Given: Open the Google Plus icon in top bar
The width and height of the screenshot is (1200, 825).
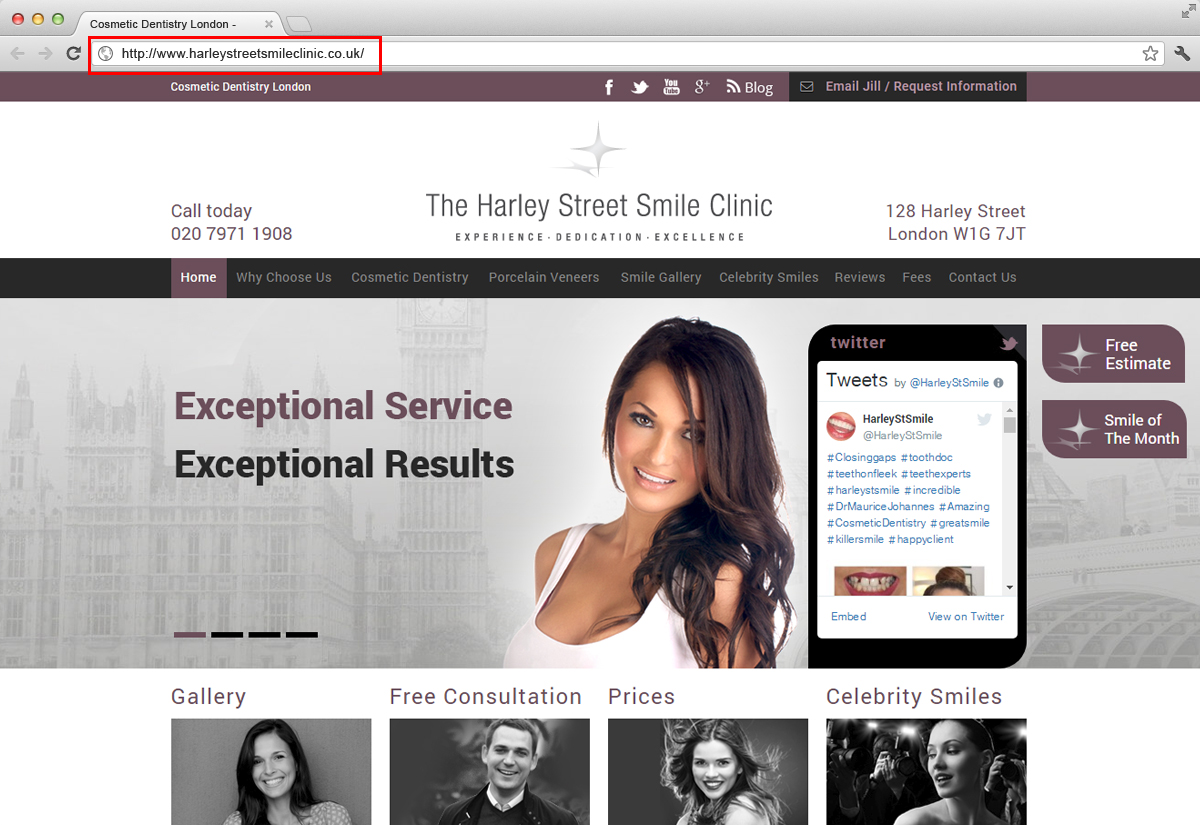Looking at the screenshot, I should [702, 87].
